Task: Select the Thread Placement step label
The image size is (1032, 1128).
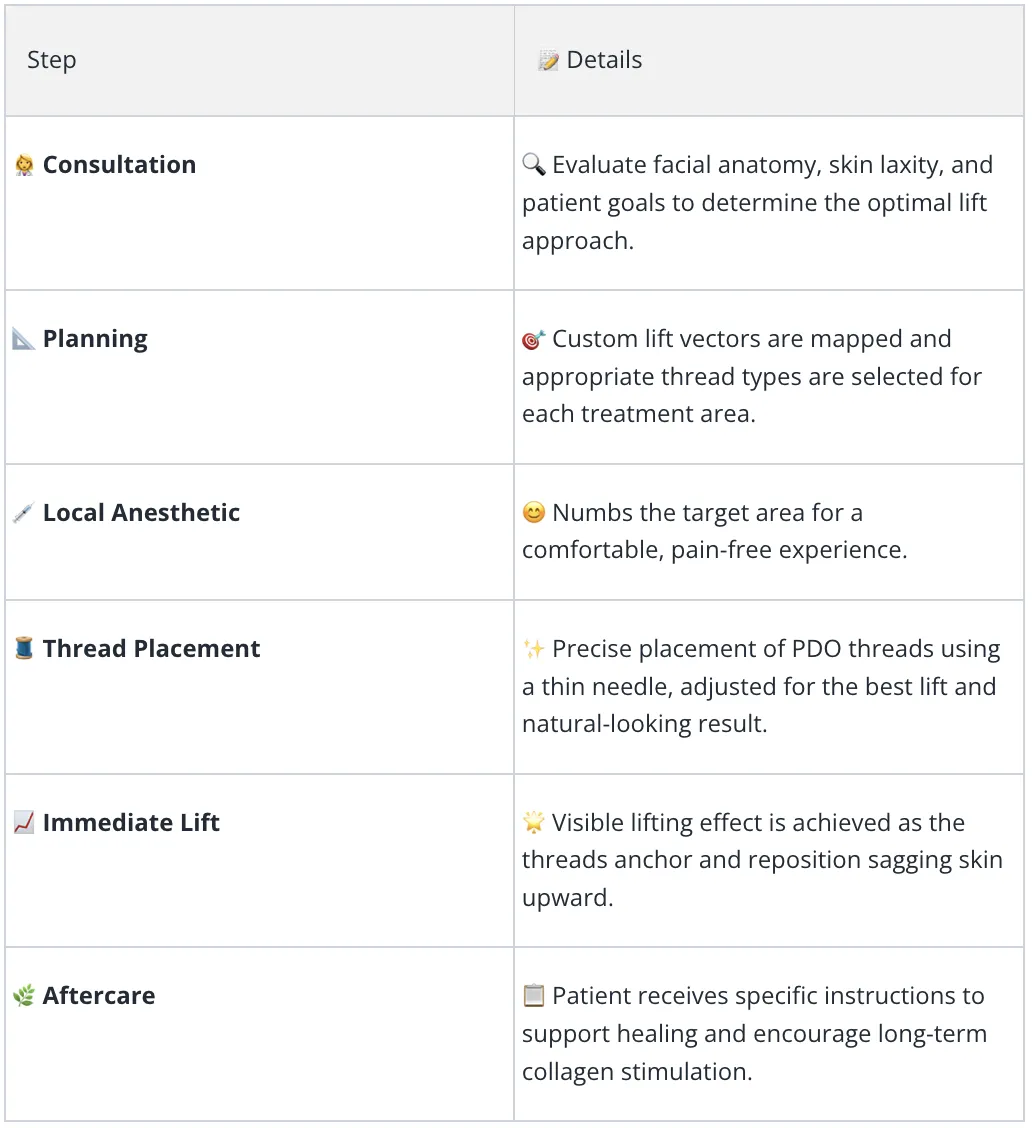Action: pos(151,648)
